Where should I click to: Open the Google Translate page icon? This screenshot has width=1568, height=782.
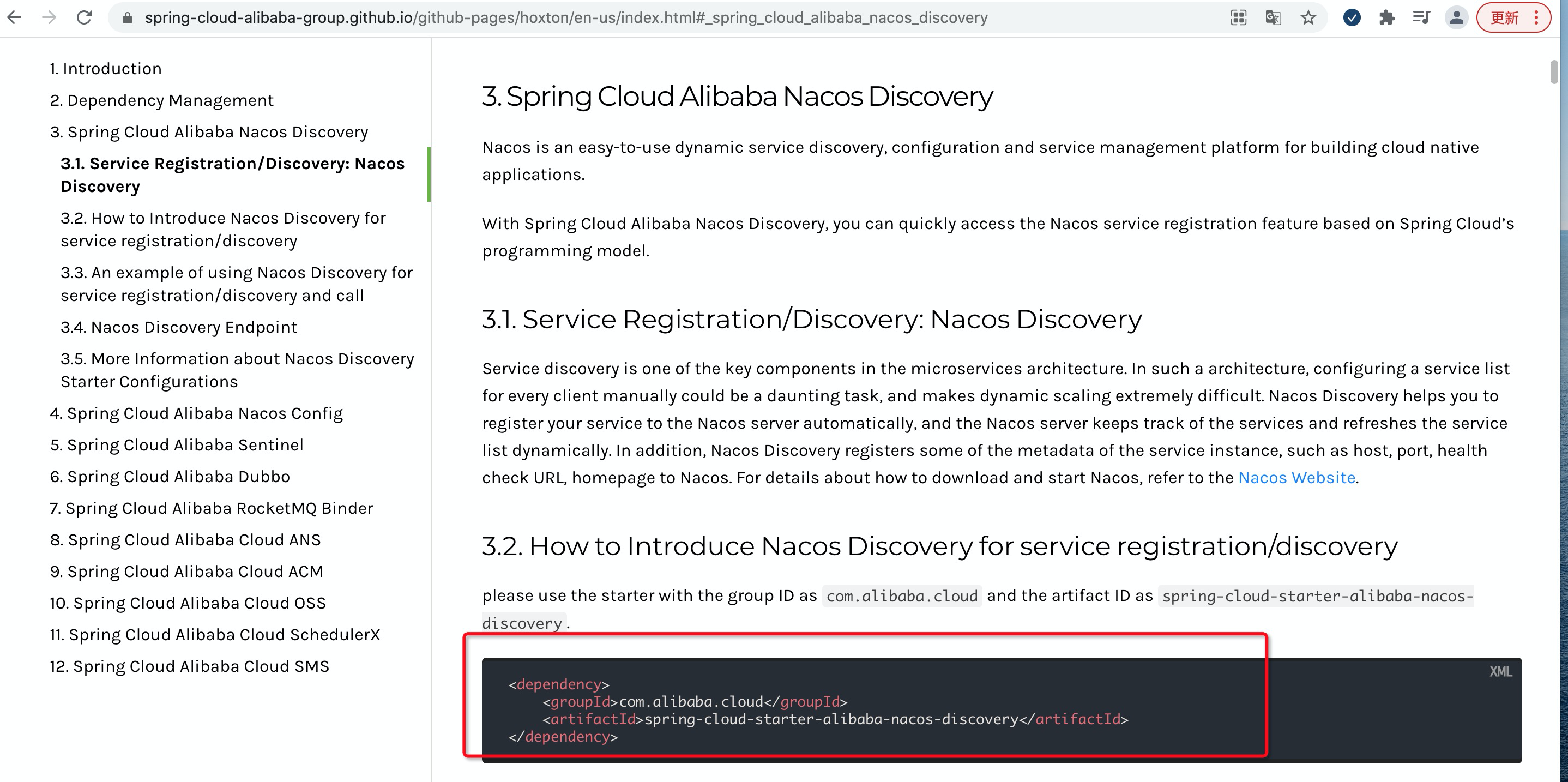(1273, 17)
